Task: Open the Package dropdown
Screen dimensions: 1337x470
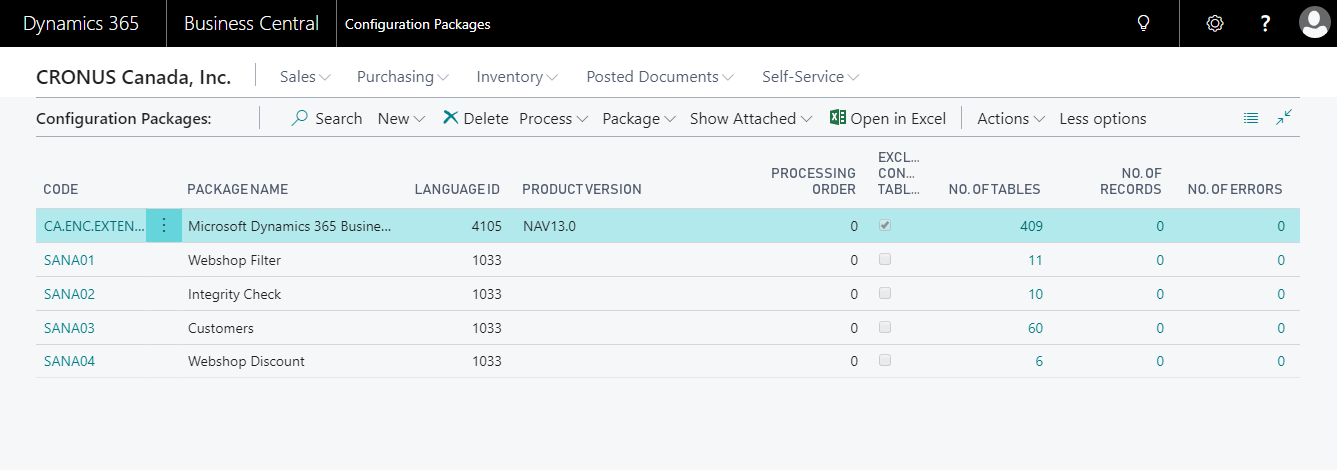Action: (639, 118)
